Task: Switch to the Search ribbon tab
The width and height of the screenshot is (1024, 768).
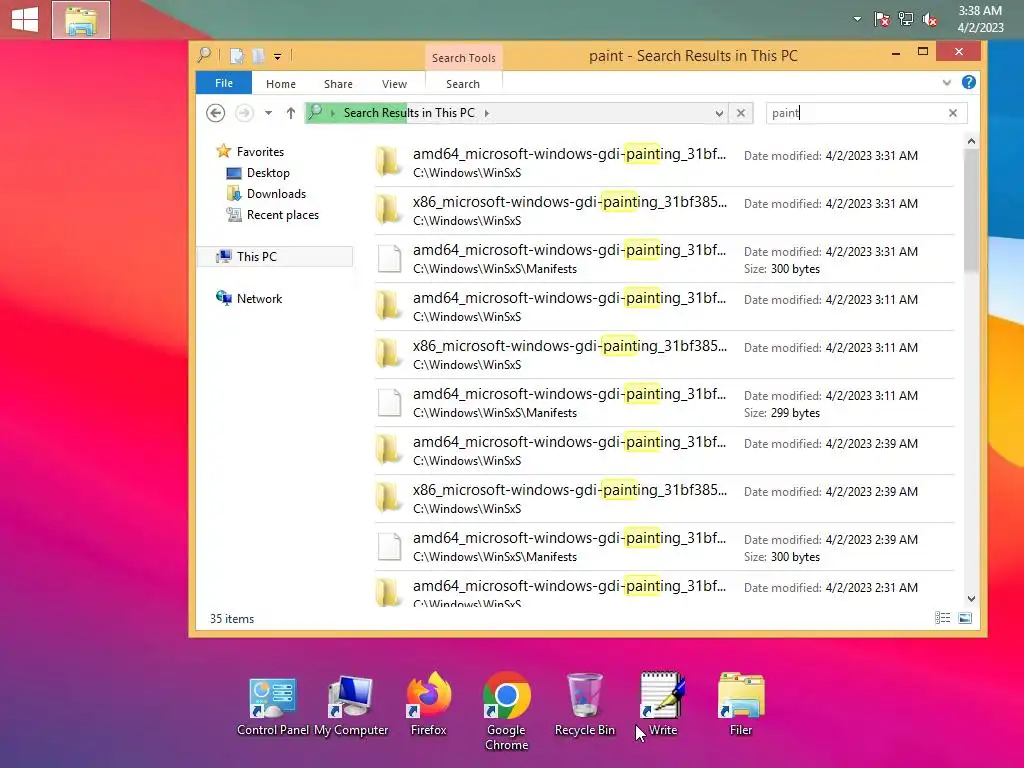Action: tap(463, 84)
